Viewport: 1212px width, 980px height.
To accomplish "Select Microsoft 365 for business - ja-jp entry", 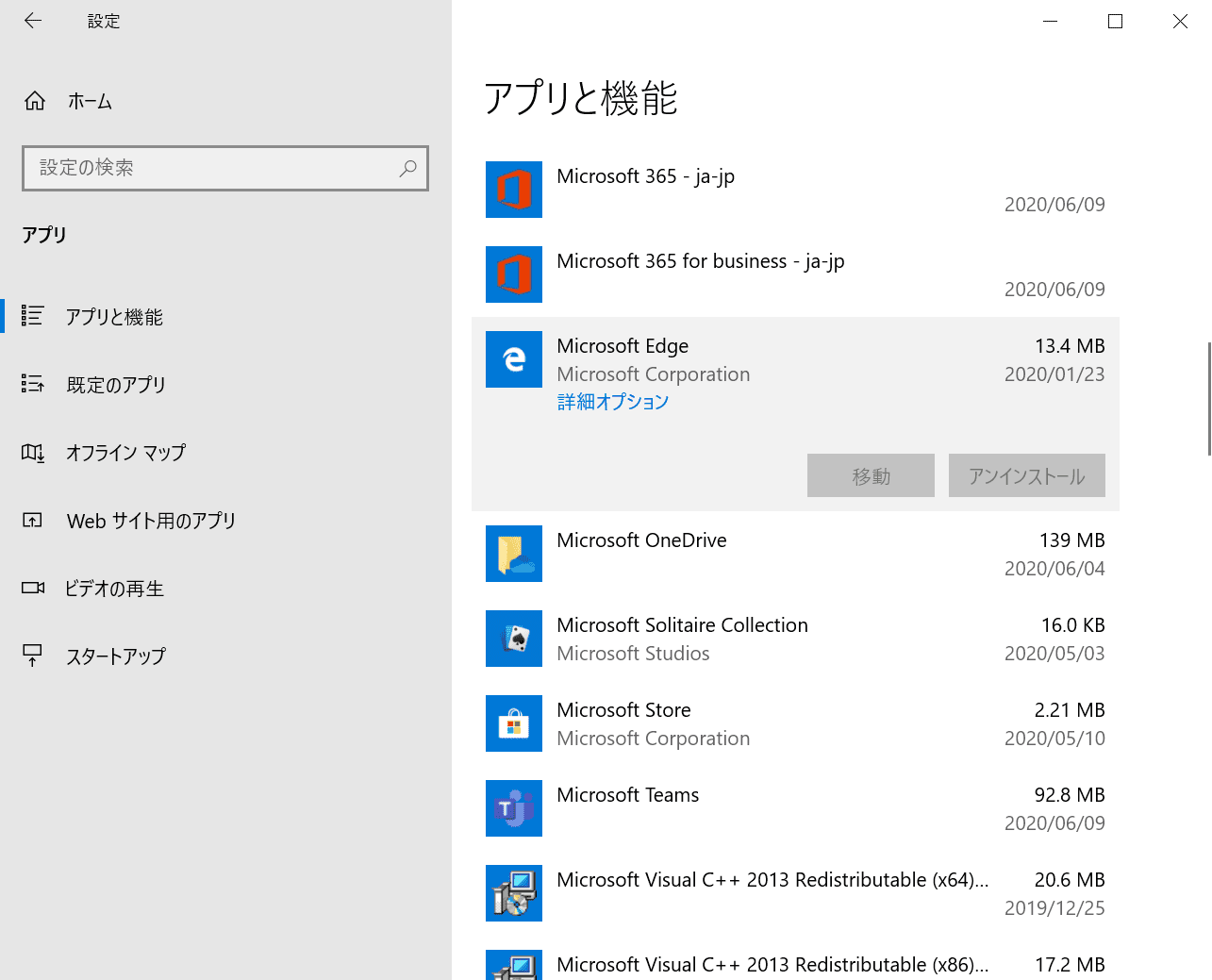I will tap(795, 274).
